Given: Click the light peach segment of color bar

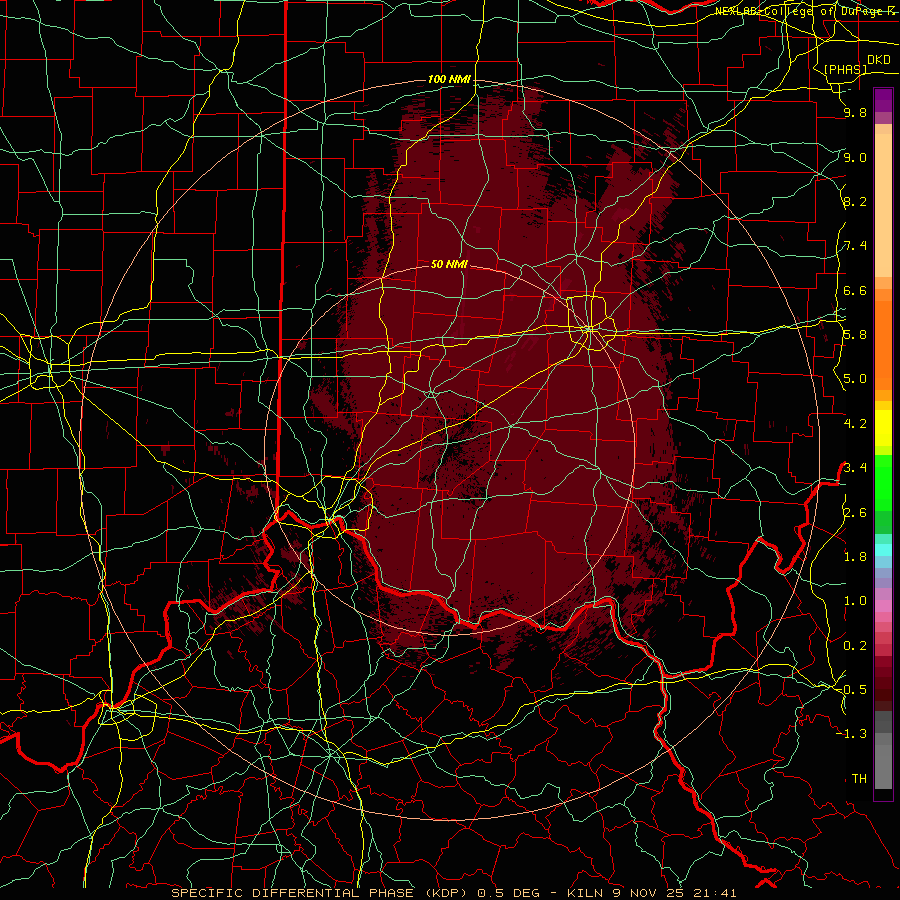Looking at the screenshot, I should (883, 205).
